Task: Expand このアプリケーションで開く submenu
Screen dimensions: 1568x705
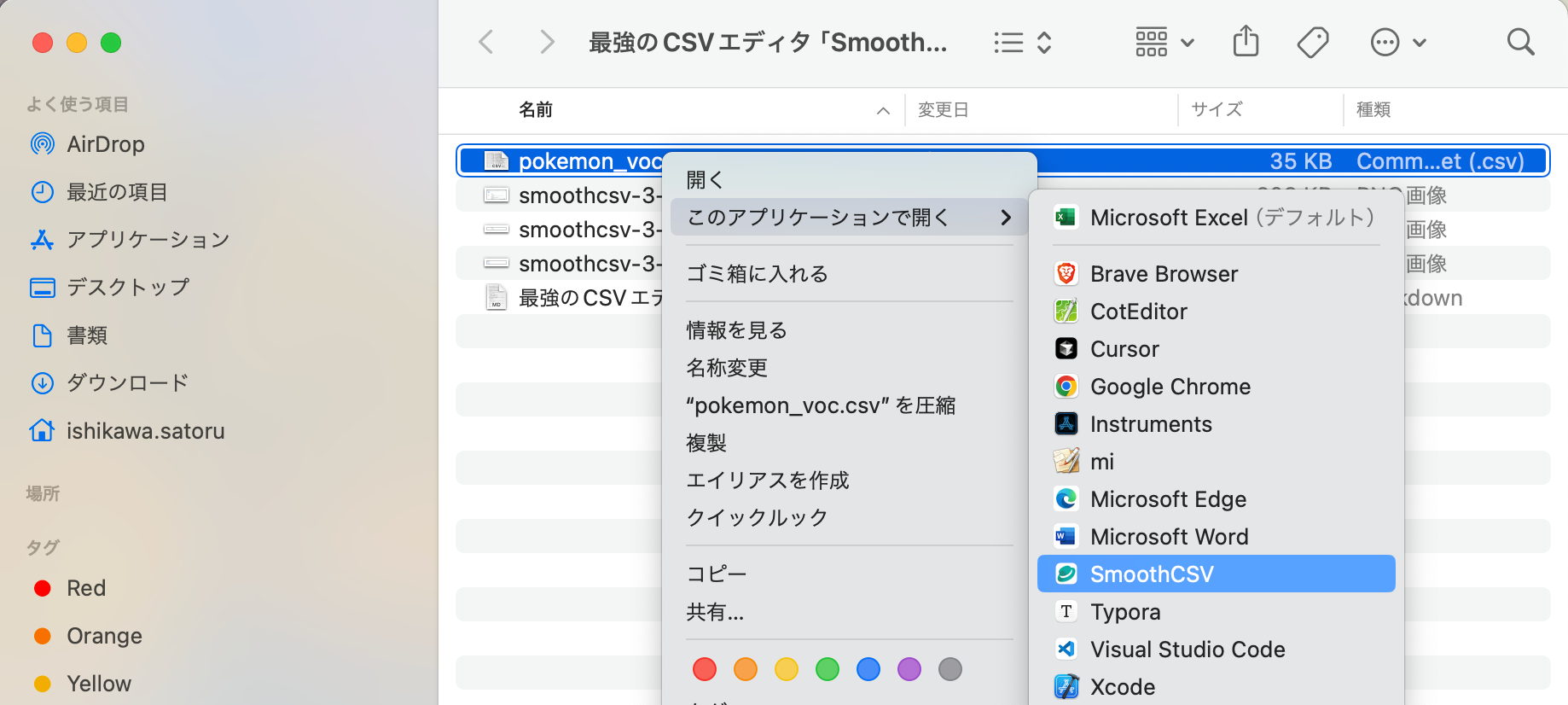Action: [x=849, y=218]
